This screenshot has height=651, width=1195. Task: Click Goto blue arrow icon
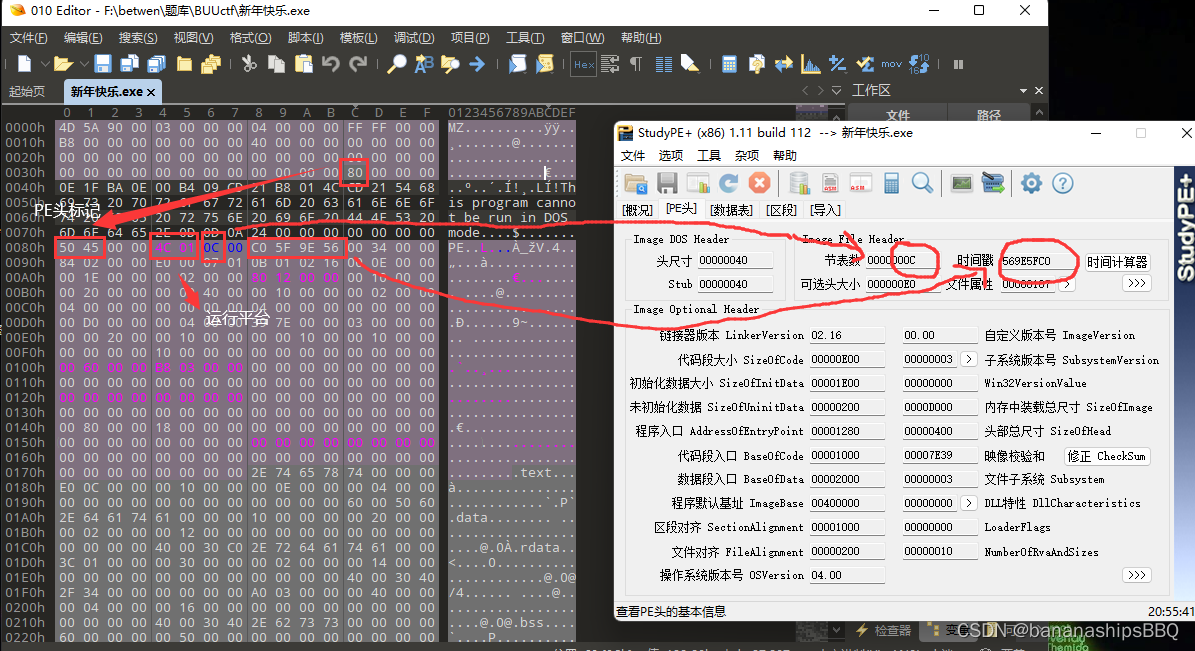click(477, 64)
